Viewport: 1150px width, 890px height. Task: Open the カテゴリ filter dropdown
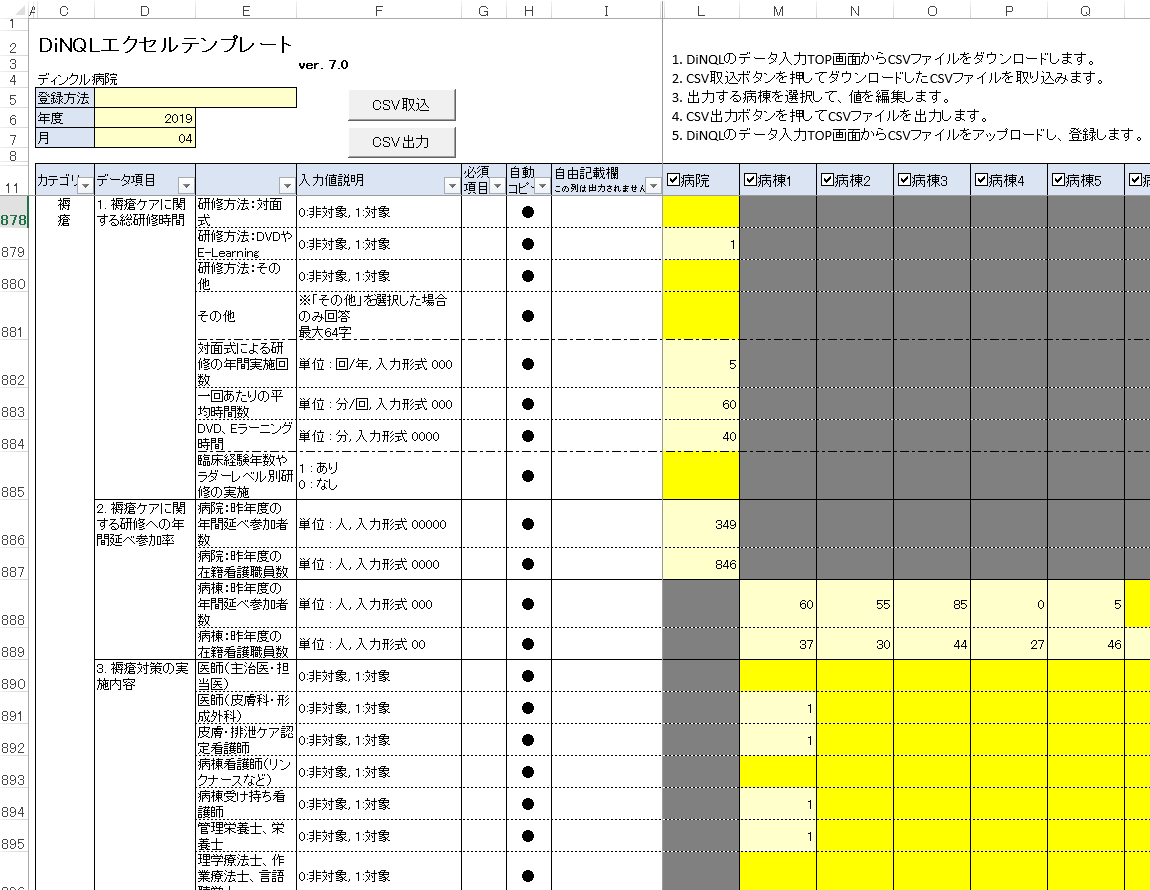click(86, 186)
